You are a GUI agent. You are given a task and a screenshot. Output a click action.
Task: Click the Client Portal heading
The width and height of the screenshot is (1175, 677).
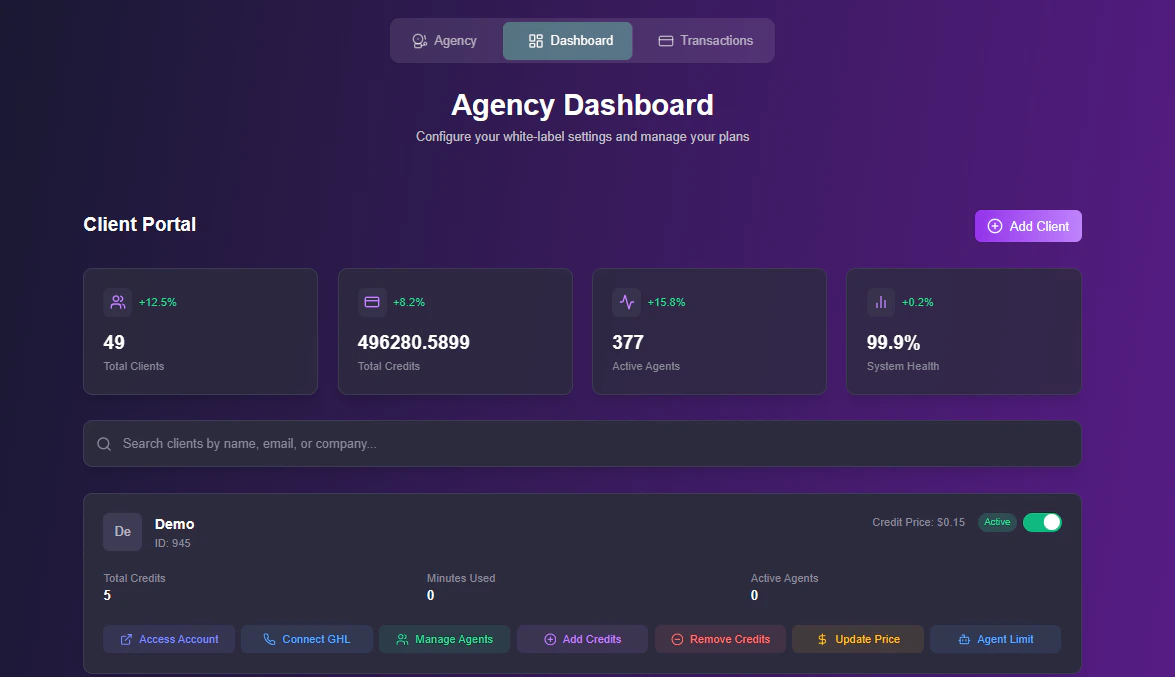coord(139,224)
